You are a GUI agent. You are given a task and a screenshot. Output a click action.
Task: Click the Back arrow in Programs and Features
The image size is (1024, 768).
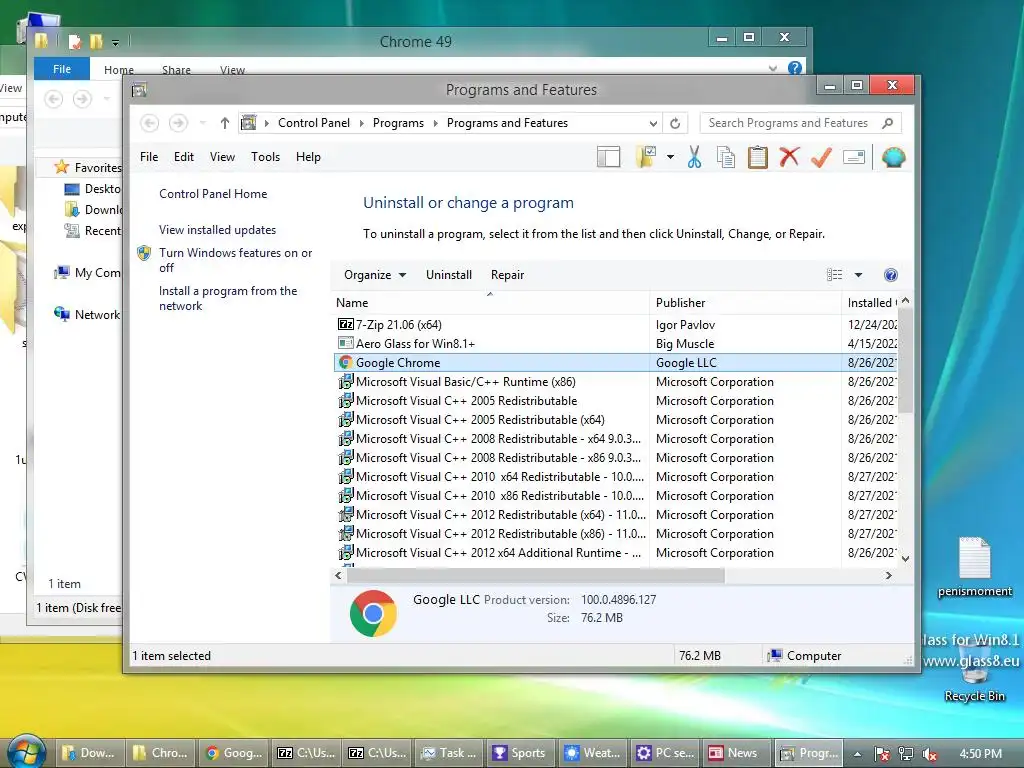pyautogui.click(x=150, y=123)
